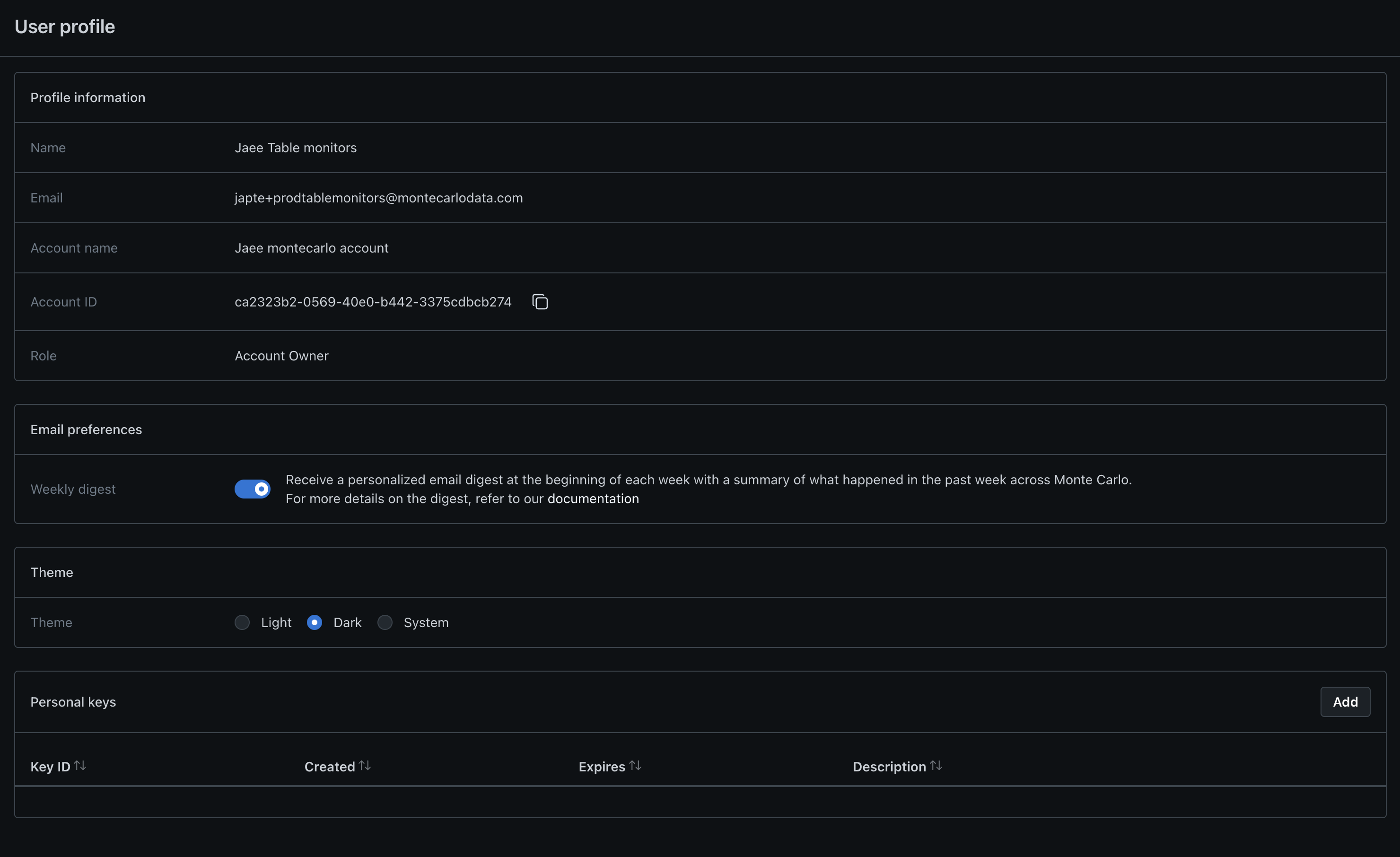Select the Dark theme radio button
Screen dimensions: 1400x857
click(314, 622)
